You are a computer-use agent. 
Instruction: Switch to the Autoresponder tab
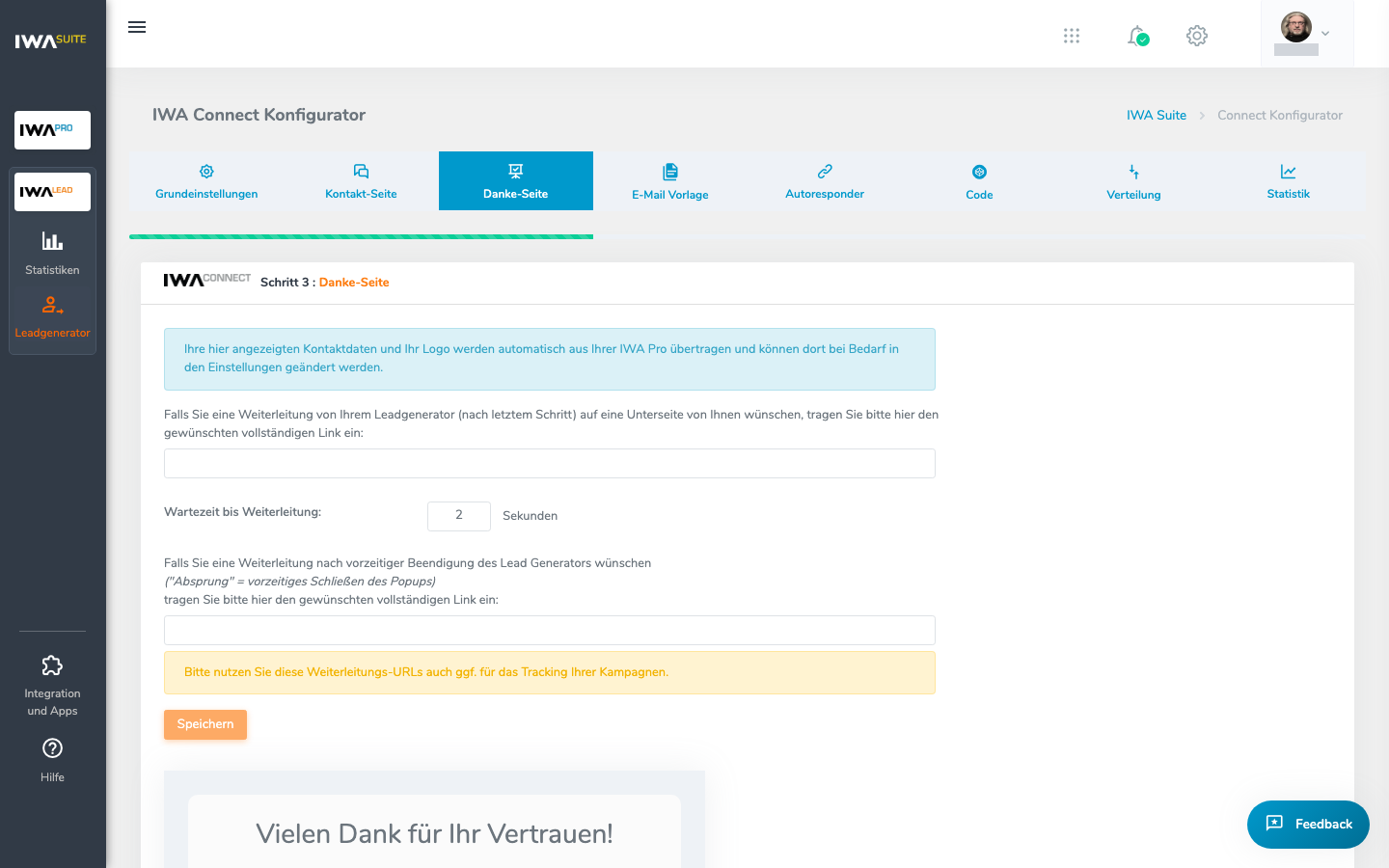pos(825,181)
